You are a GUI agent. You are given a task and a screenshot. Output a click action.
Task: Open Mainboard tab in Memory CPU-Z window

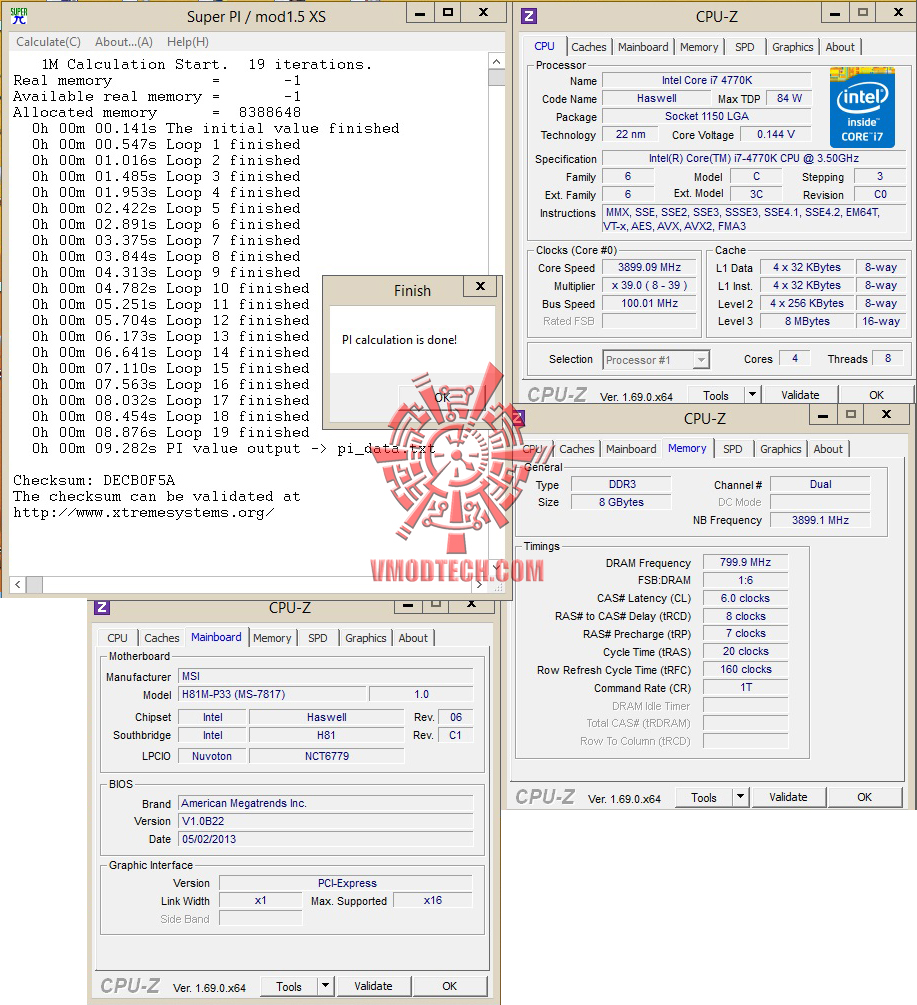point(631,449)
